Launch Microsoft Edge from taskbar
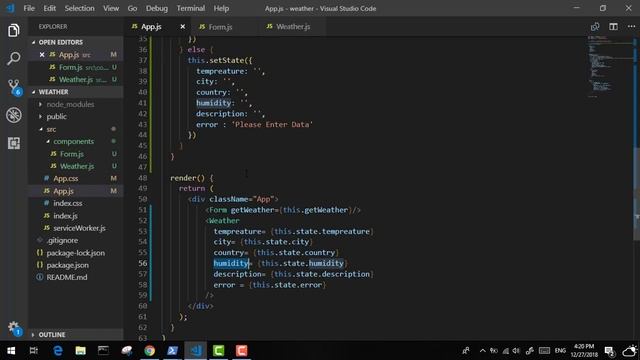The image size is (640, 360). (58, 351)
